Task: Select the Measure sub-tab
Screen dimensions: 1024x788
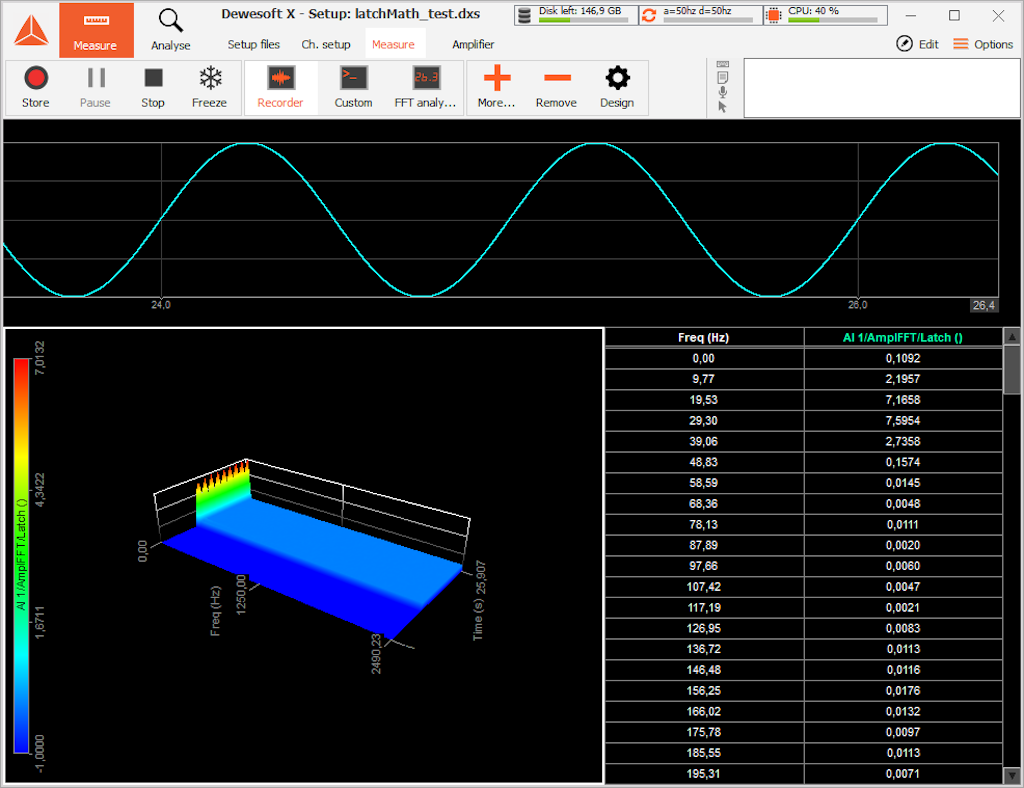Action: tap(393, 44)
